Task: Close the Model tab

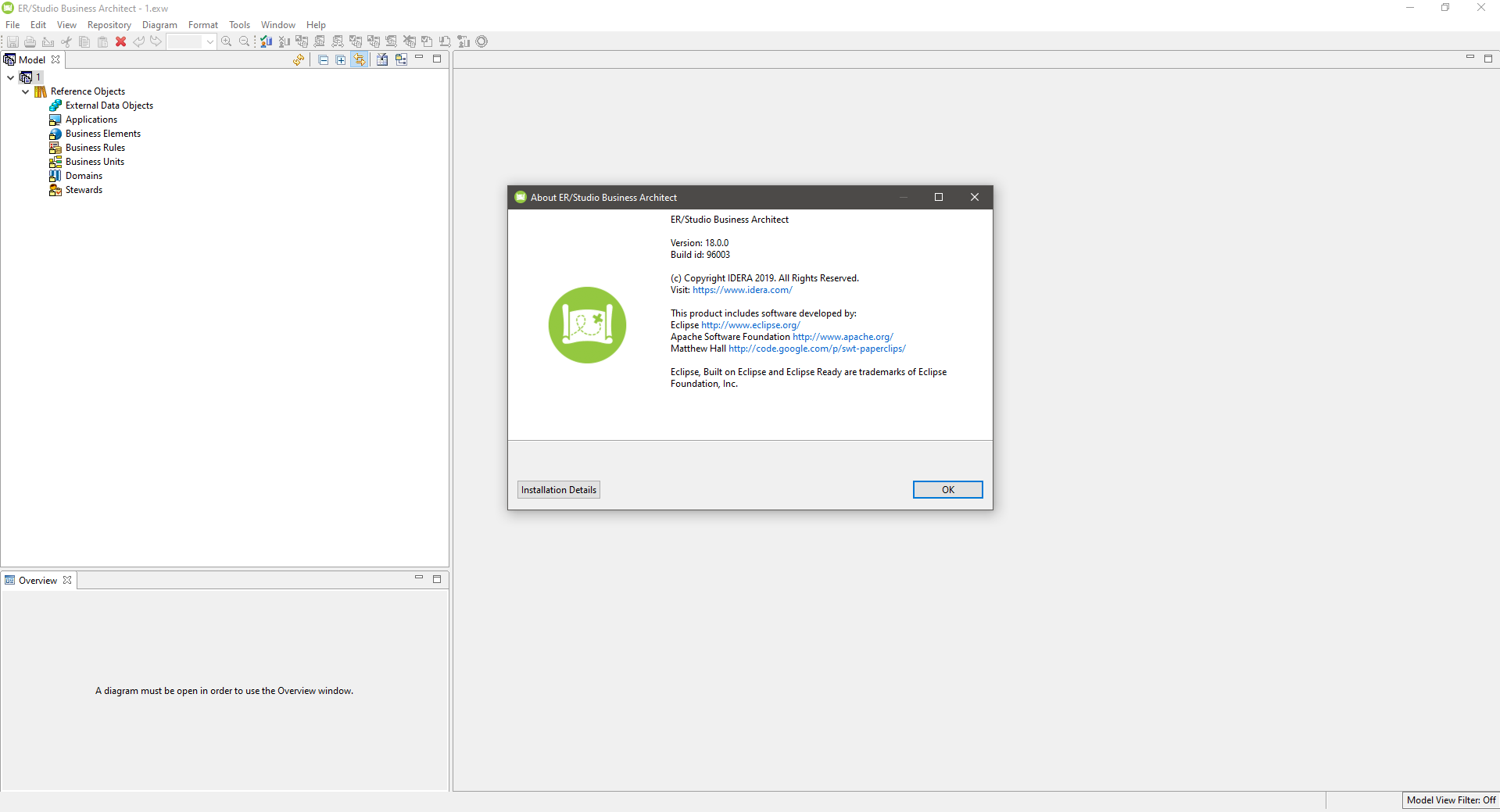Action: click(x=55, y=59)
